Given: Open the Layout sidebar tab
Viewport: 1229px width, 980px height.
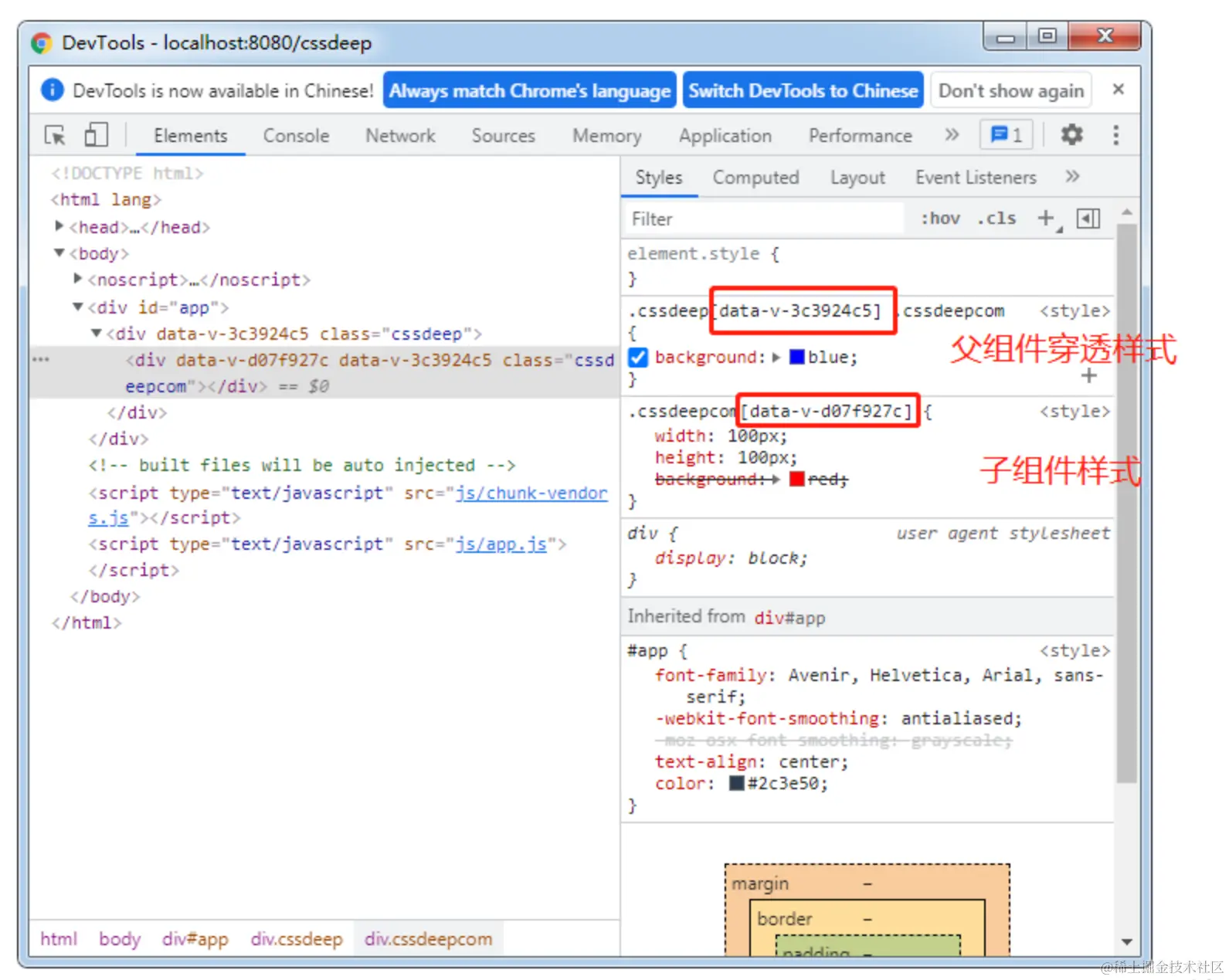Looking at the screenshot, I should (x=857, y=178).
